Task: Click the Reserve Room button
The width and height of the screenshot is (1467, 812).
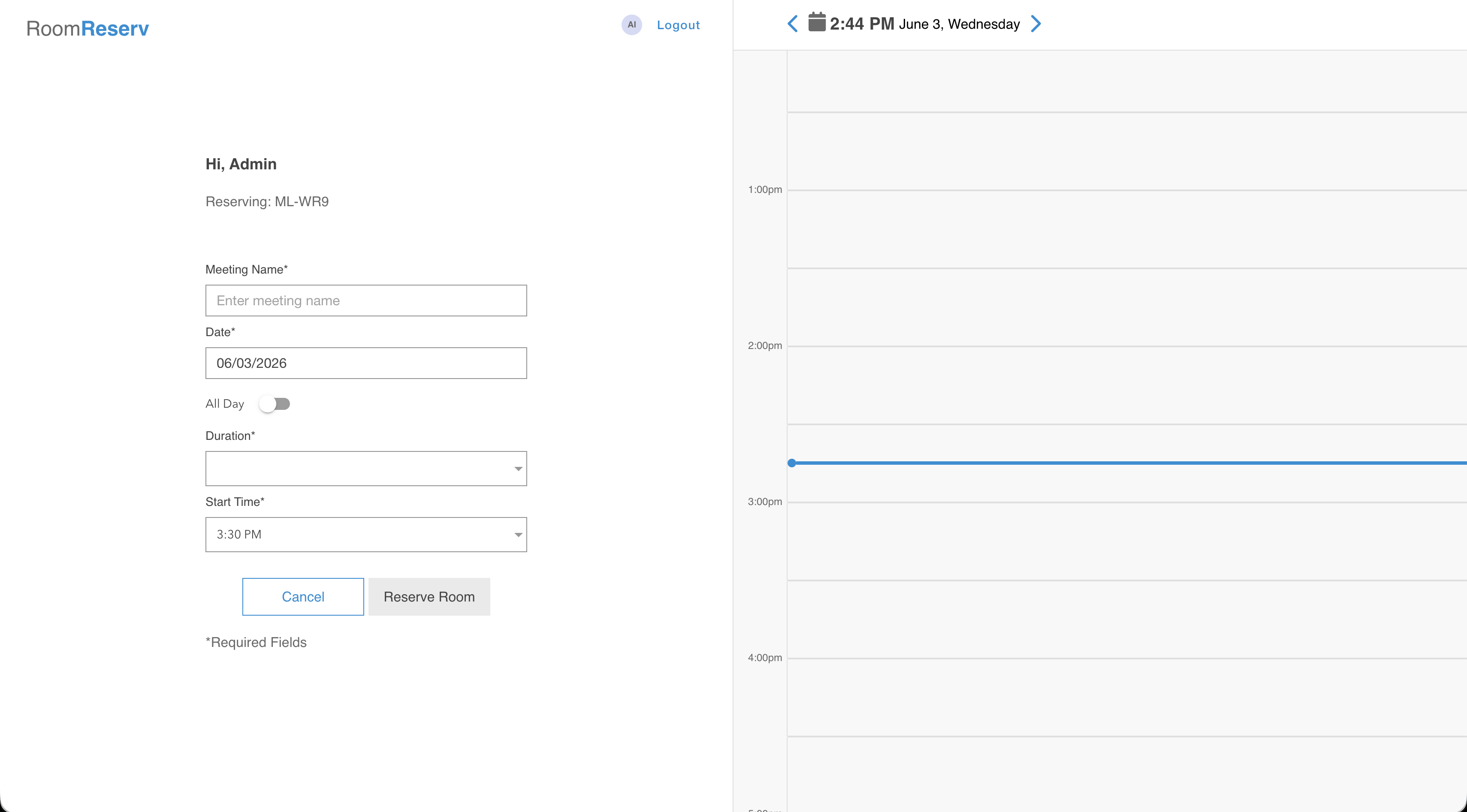Action: coord(429,596)
